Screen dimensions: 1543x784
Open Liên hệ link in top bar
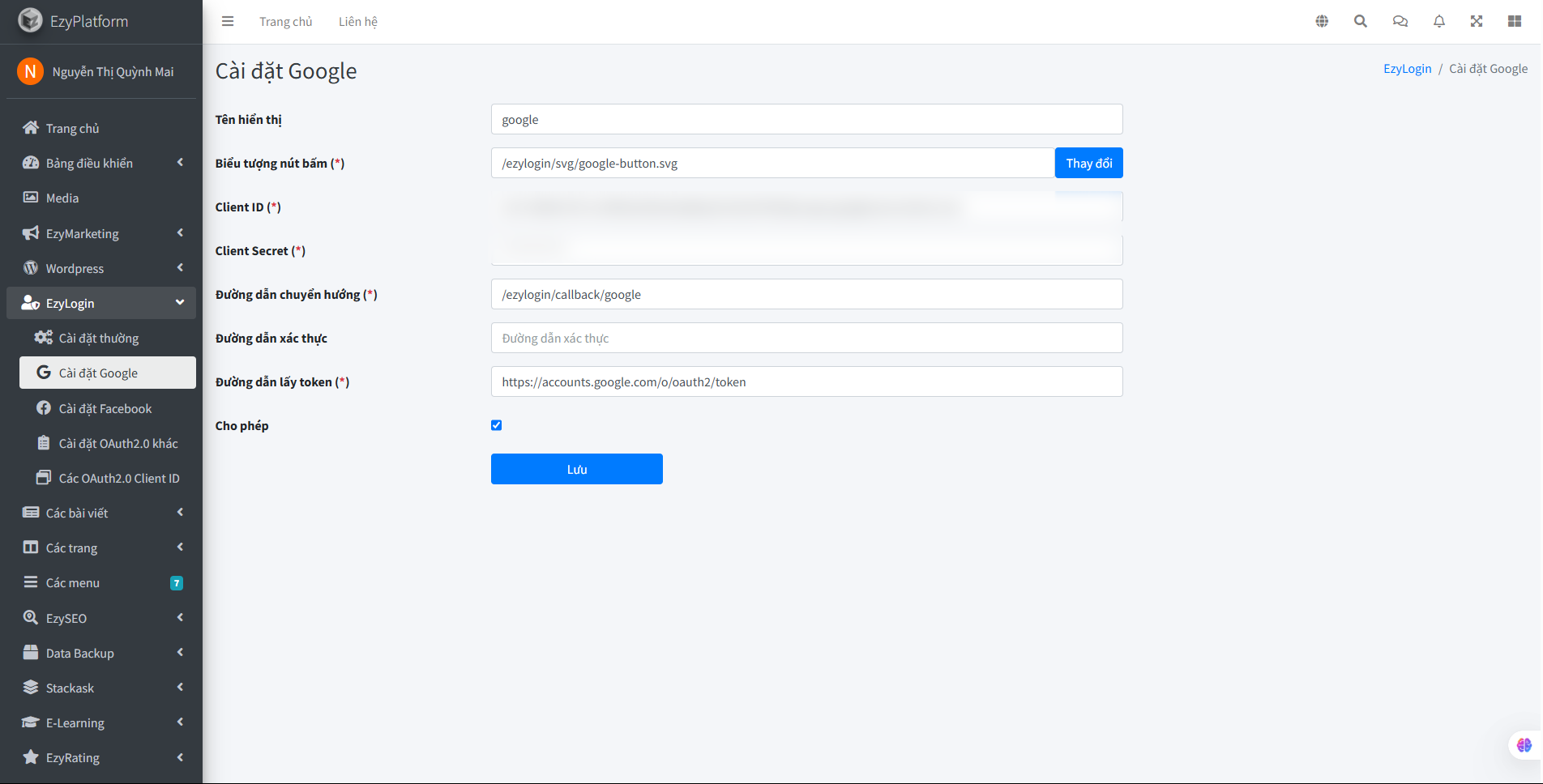(x=358, y=22)
